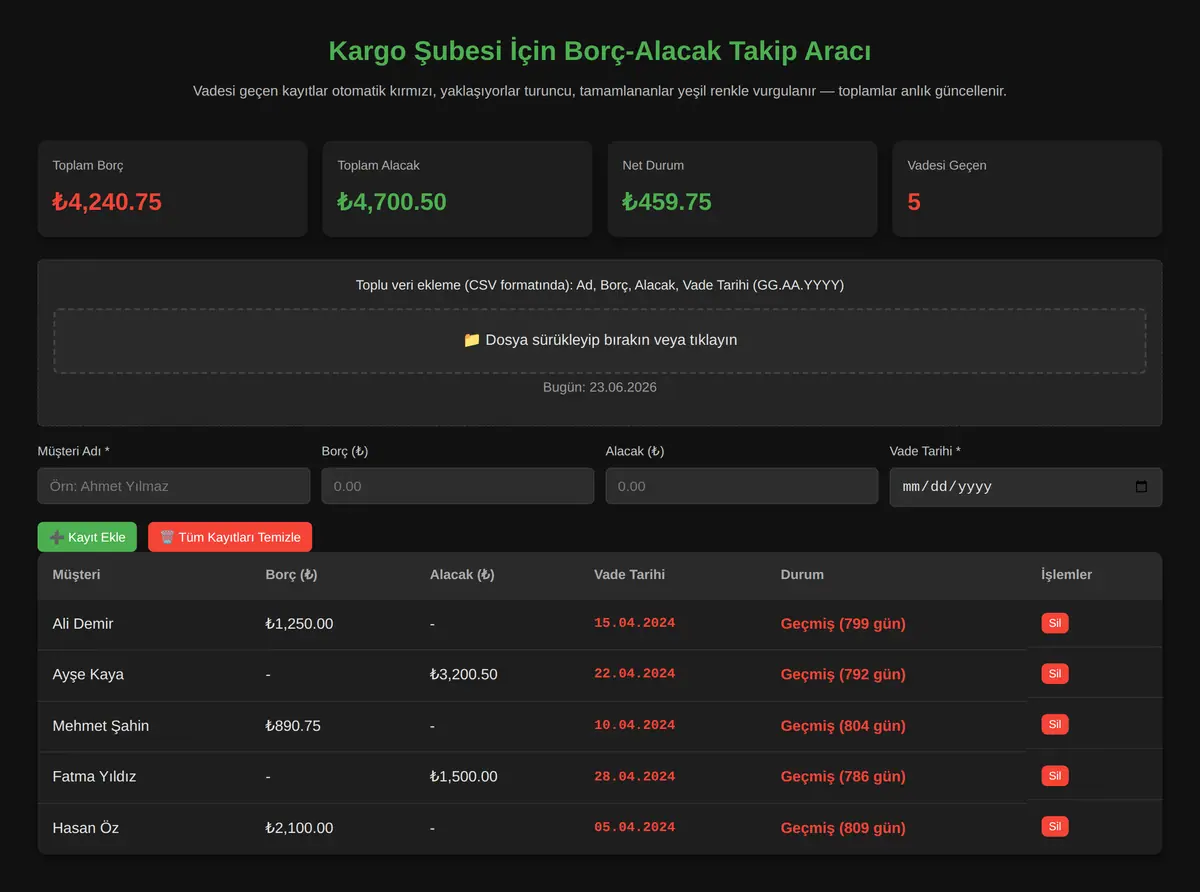Click the due date 22.04.2024
Image resolution: width=1200 pixels, height=892 pixels.
635,674
